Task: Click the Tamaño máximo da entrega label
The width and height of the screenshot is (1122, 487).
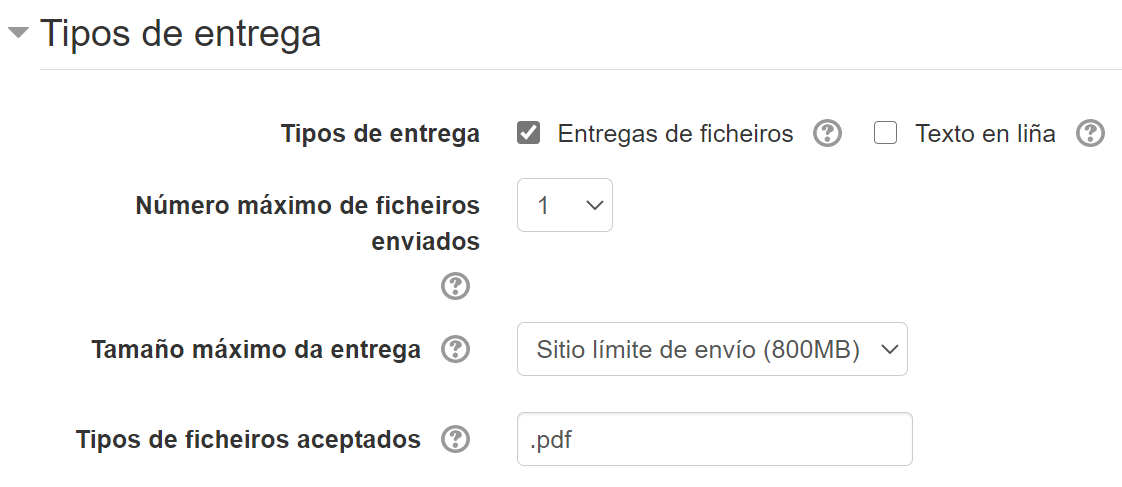Action: click(x=256, y=350)
